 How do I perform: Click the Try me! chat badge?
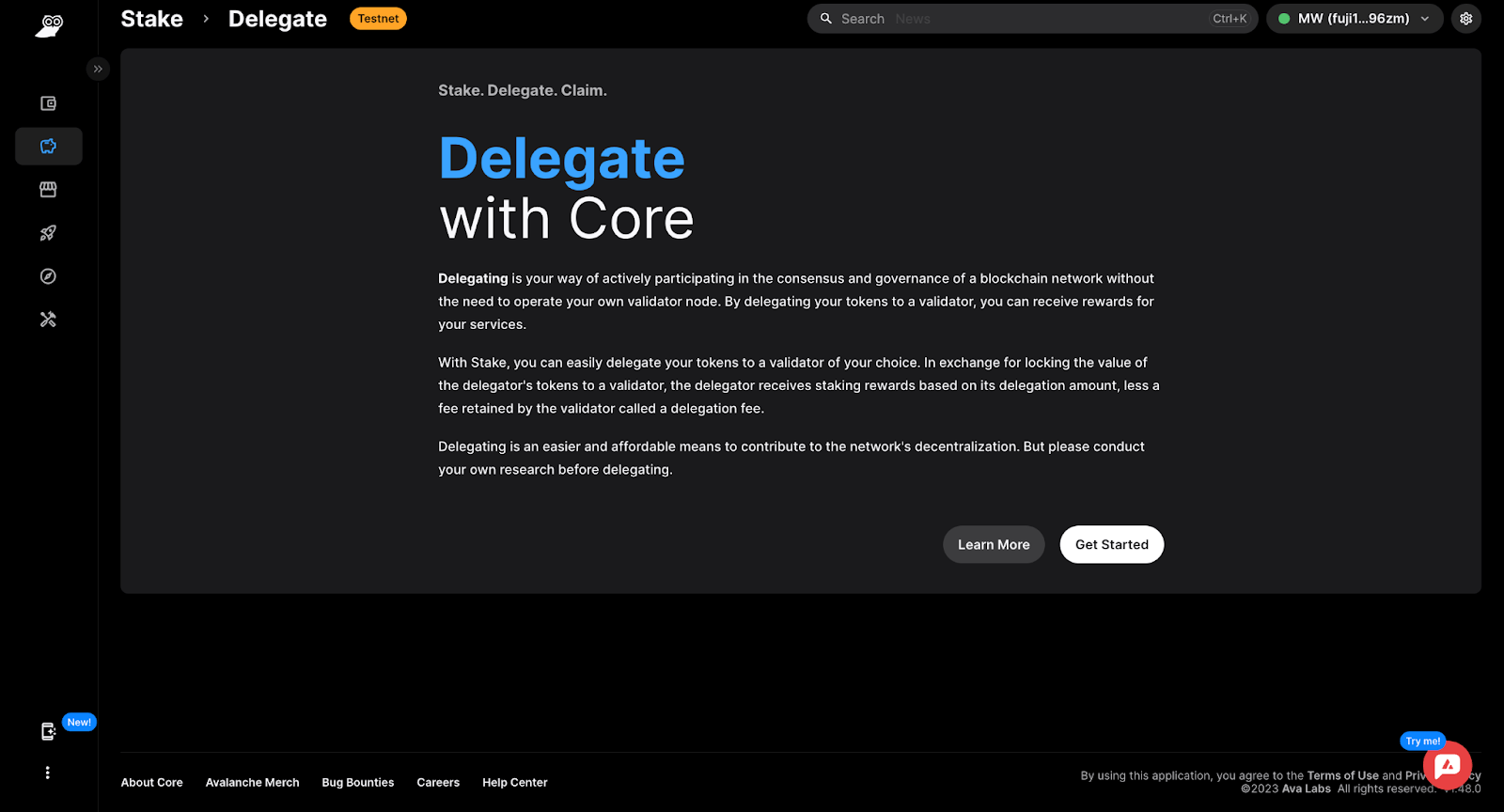tap(1423, 742)
